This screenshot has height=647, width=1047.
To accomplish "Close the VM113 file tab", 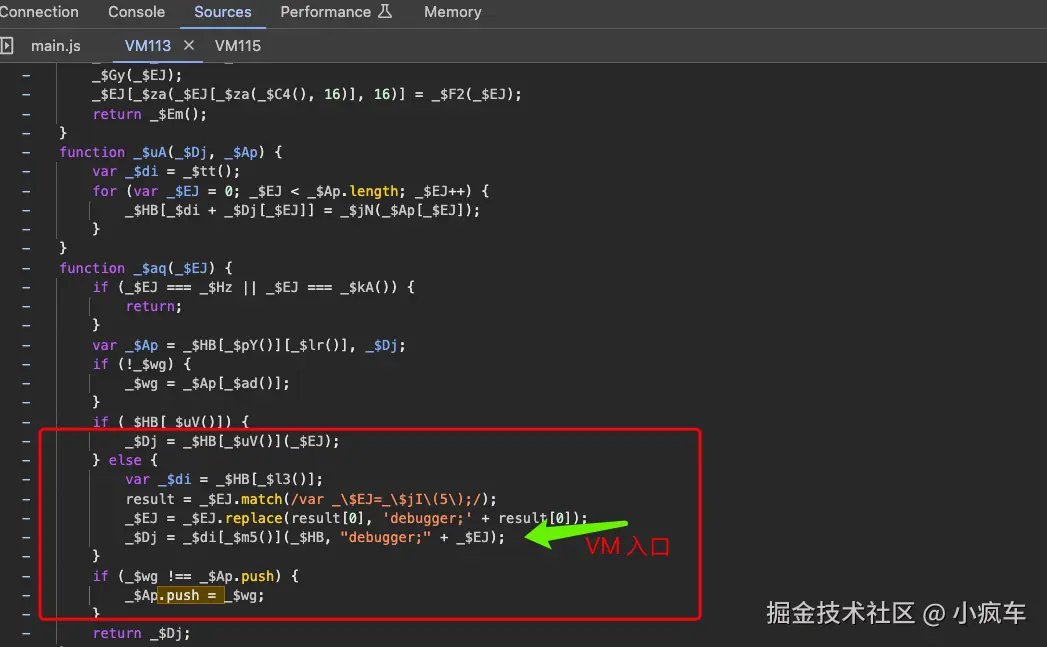I will tap(189, 45).
